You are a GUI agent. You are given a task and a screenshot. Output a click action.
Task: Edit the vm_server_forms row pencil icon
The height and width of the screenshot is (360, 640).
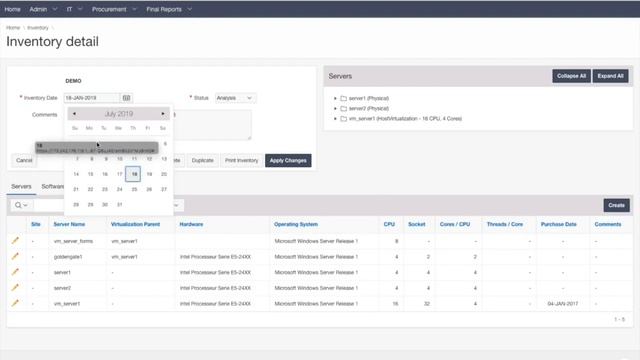click(15, 240)
